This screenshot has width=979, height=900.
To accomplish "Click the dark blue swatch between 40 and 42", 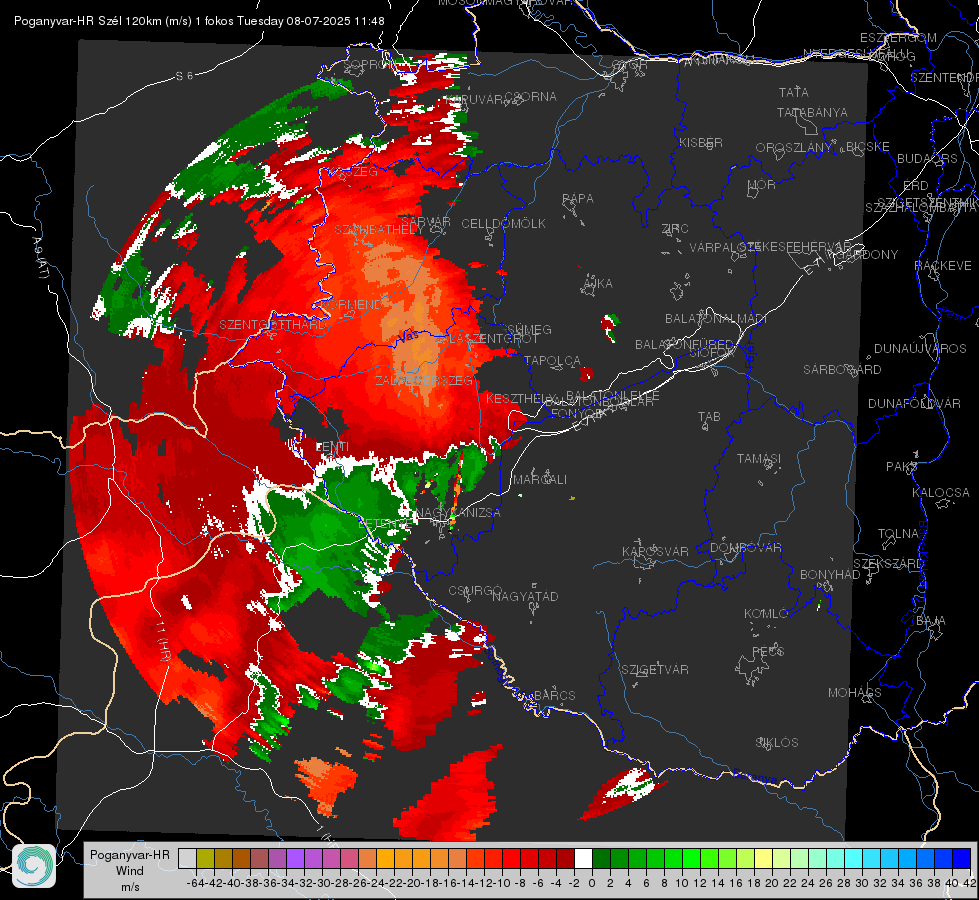I will point(962,859).
